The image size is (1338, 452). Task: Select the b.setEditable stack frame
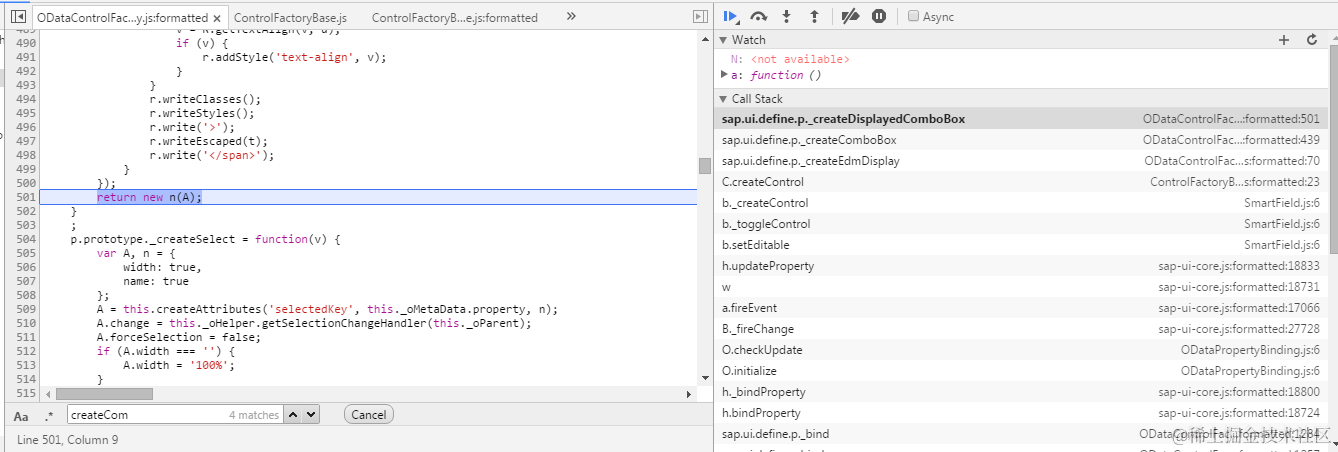[x=1021, y=245]
